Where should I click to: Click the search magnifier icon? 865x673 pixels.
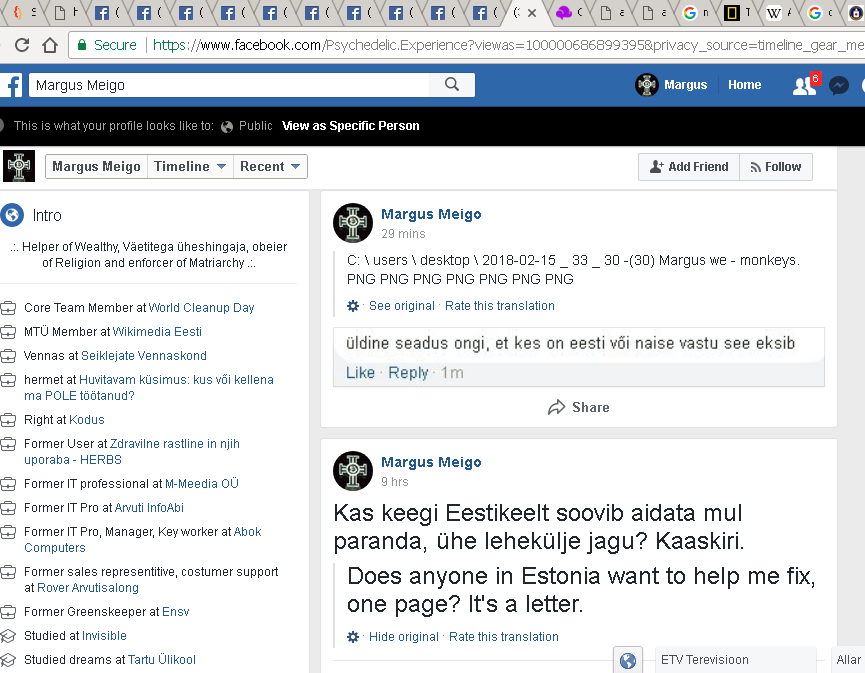pos(452,84)
